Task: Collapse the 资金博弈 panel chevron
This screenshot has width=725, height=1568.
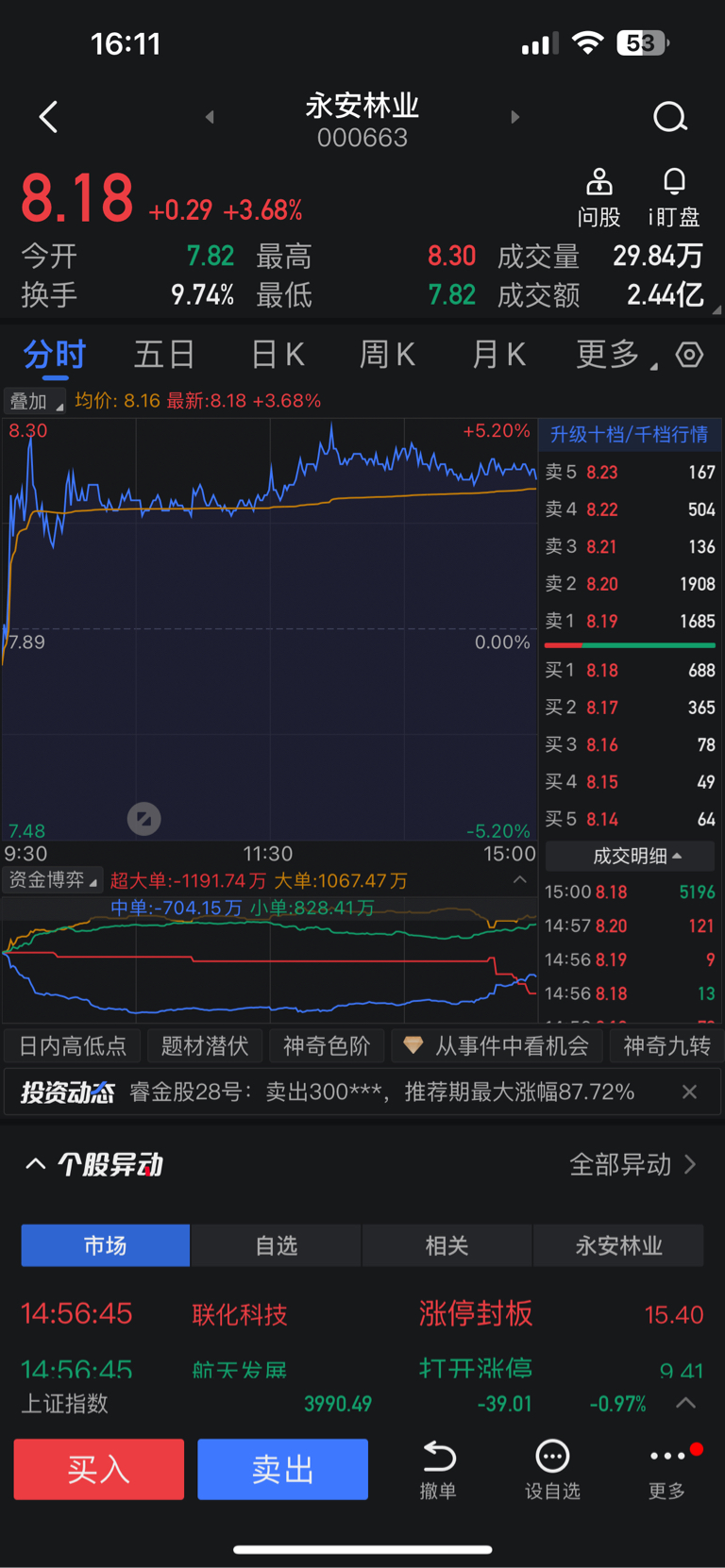Action: click(x=519, y=879)
